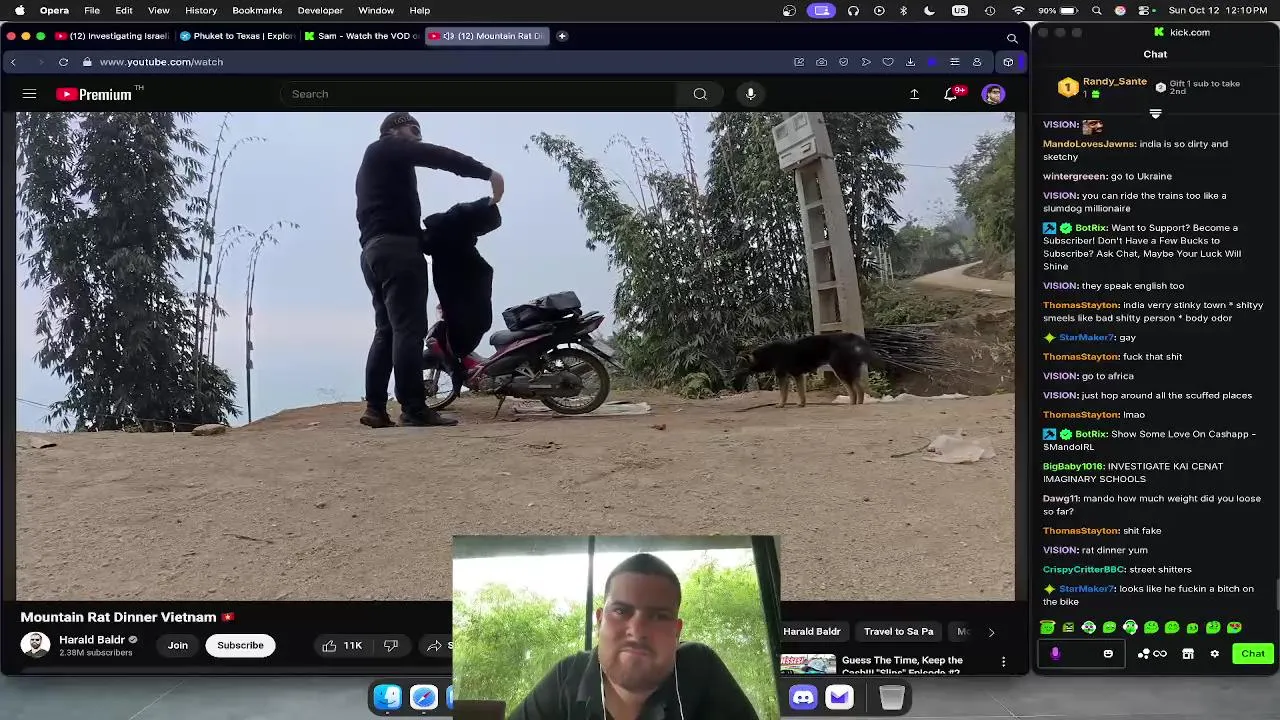Toggle macOS Do Not Disturb moon
The height and width of the screenshot is (720, 1280).
tap(929, 11)
